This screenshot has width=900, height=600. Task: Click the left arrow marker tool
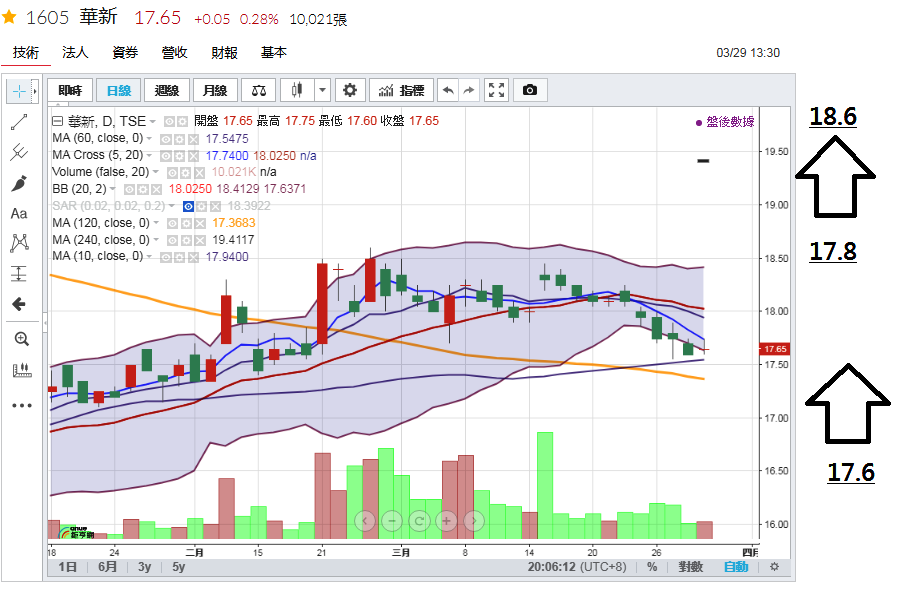[19, 304]
